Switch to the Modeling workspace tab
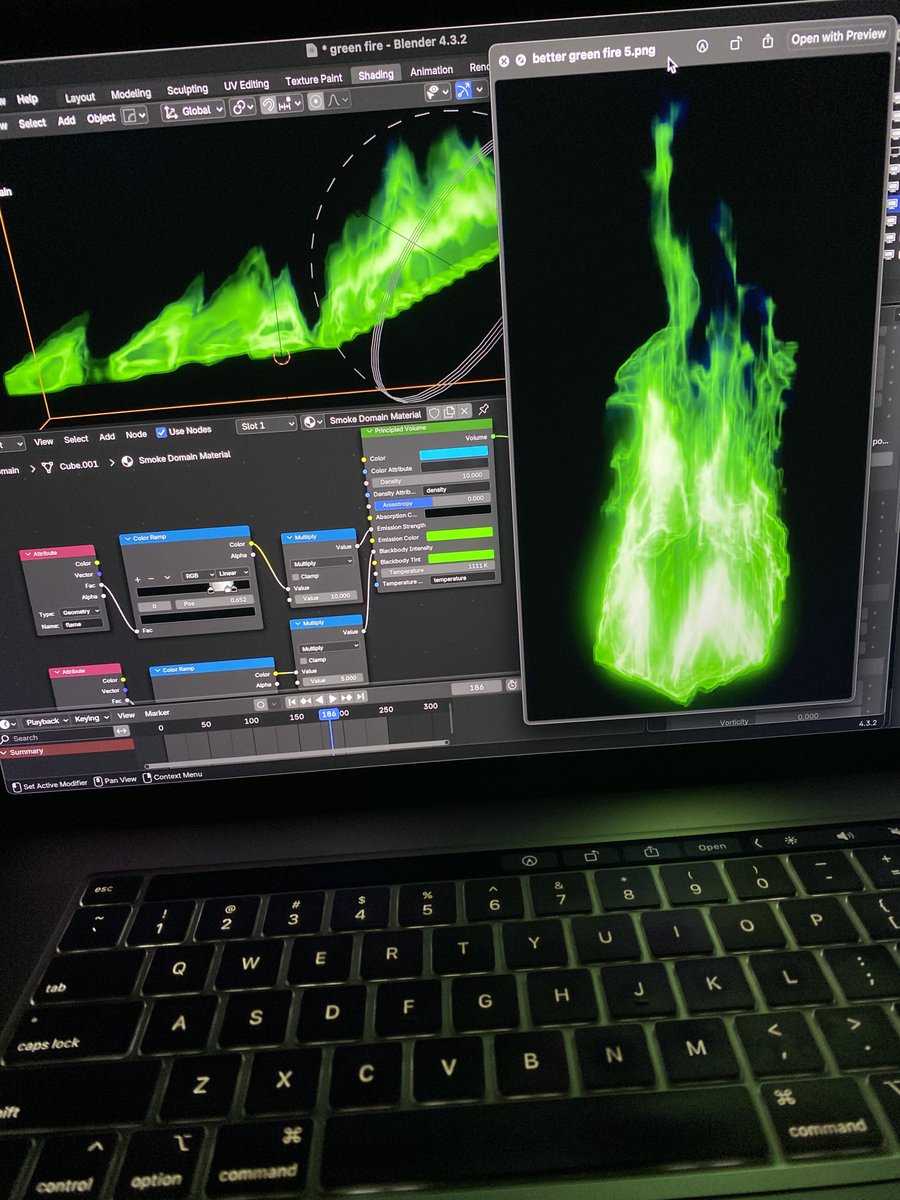This screenshot has width=900, height=1200. 130,94
